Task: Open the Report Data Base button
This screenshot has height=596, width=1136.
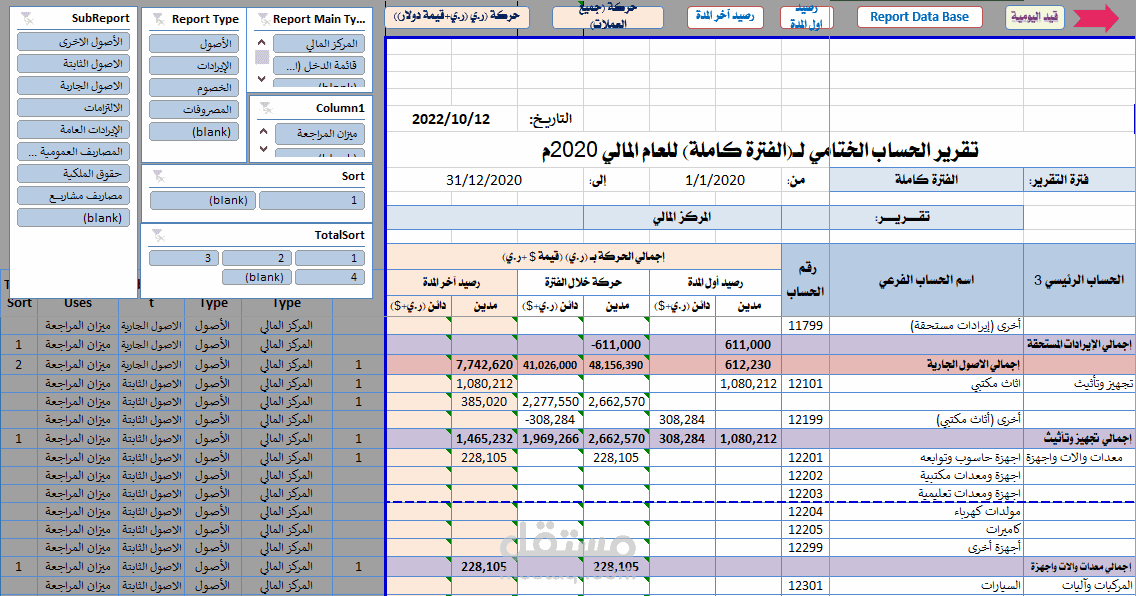Action: pos(919,17)
